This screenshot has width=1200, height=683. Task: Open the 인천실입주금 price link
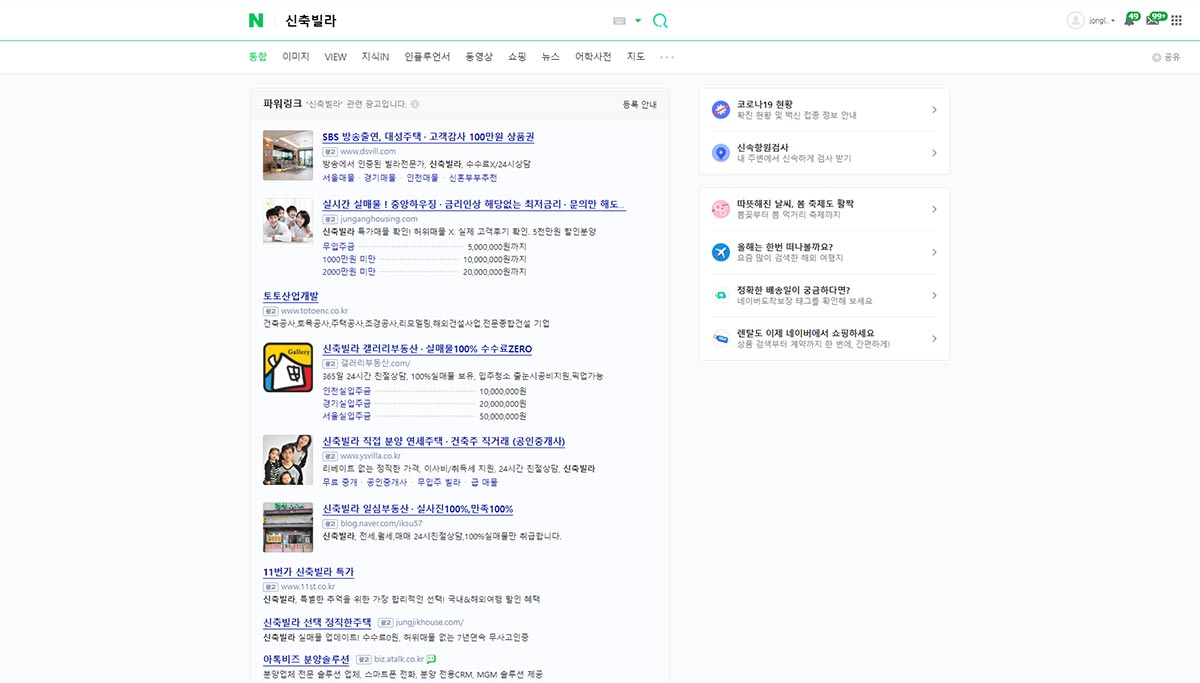click(x=346, y=390)
